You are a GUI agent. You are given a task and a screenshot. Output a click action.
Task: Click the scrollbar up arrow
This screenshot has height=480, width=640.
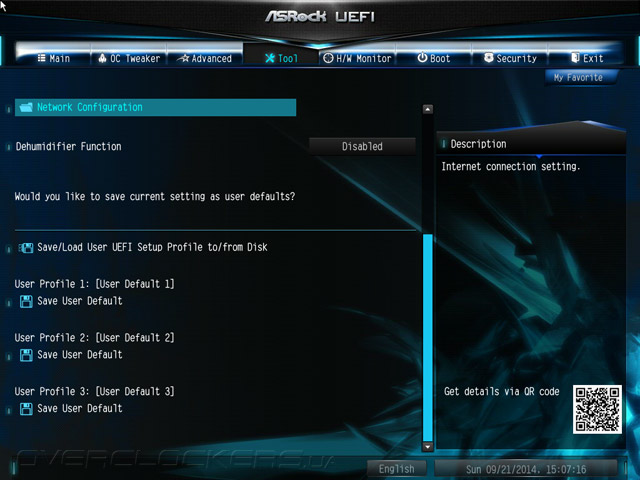click(427, 109)
